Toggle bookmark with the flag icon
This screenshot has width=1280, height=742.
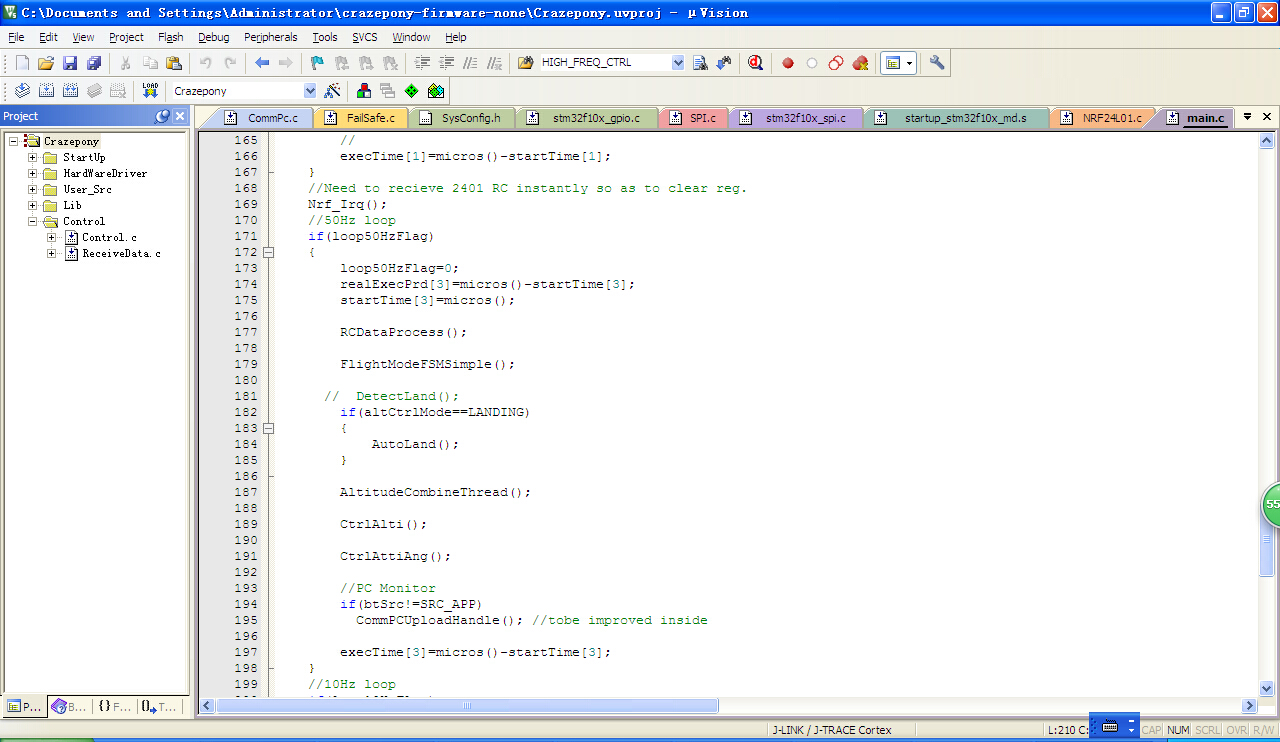(x=317, y=63)
